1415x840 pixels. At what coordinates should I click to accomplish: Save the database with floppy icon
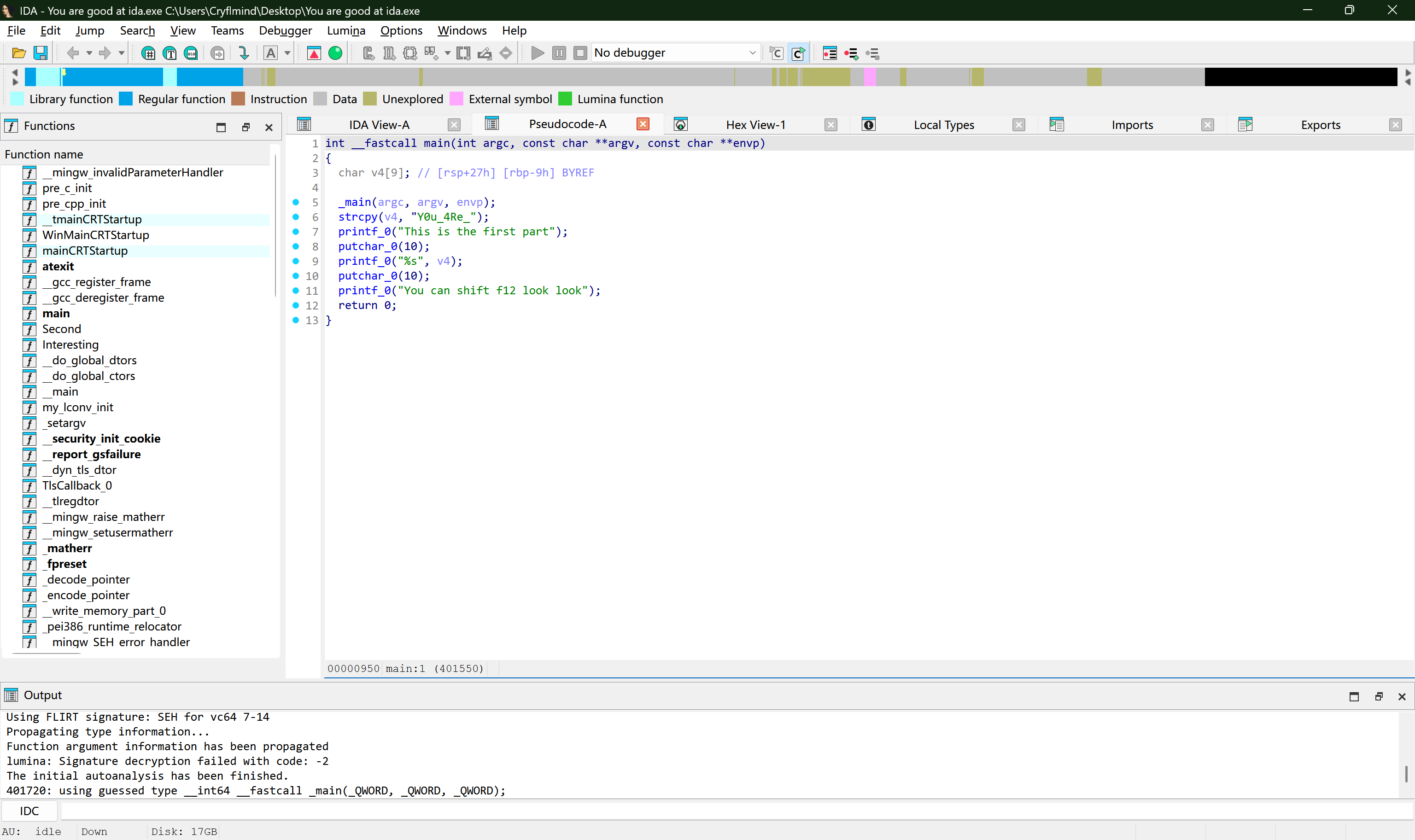(x=41, y=53)
